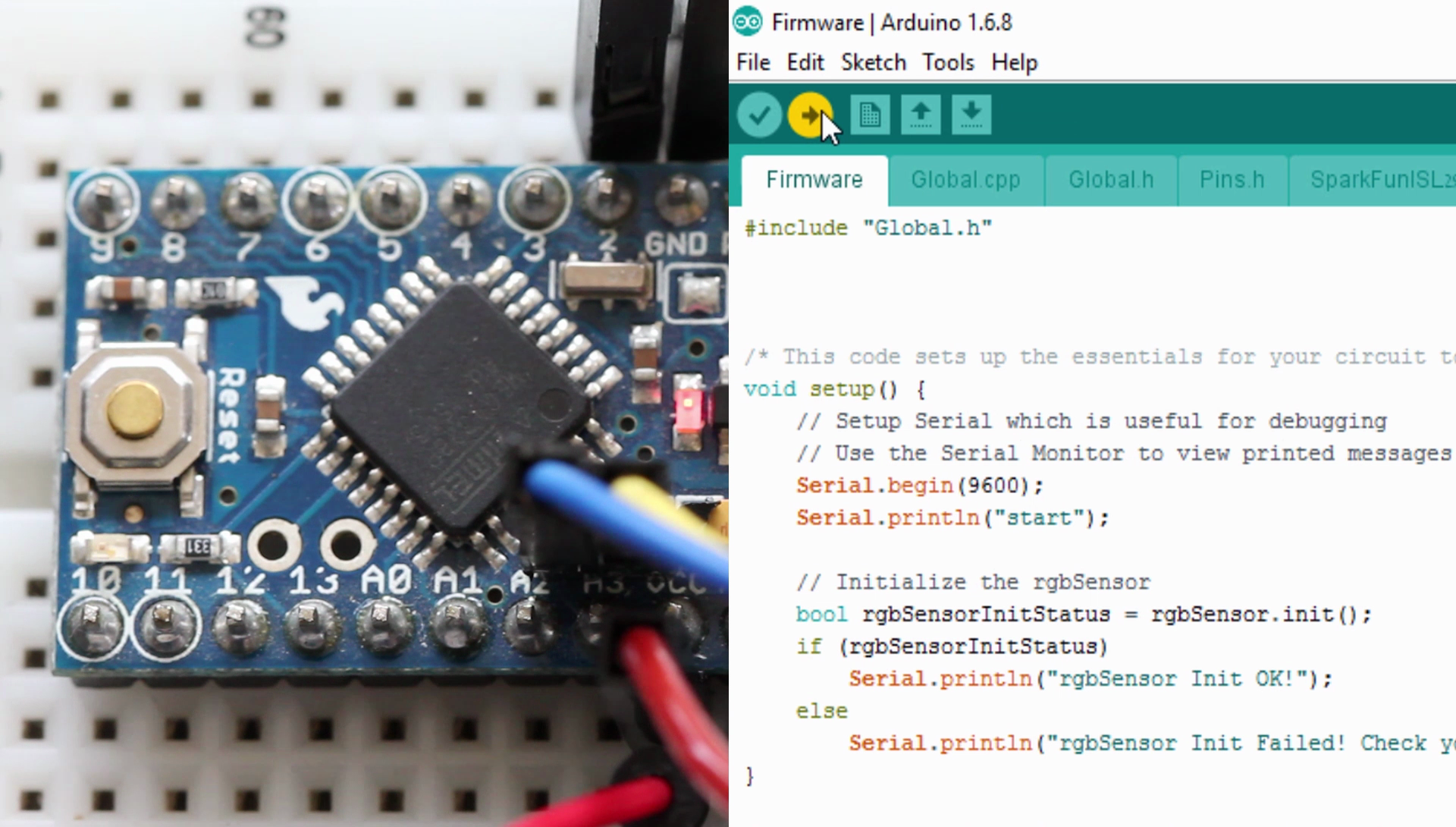The height and width of the screenshot is (827, 1456).
Task: Click the #include "Global.h" line
Action: tap(868, 228)
